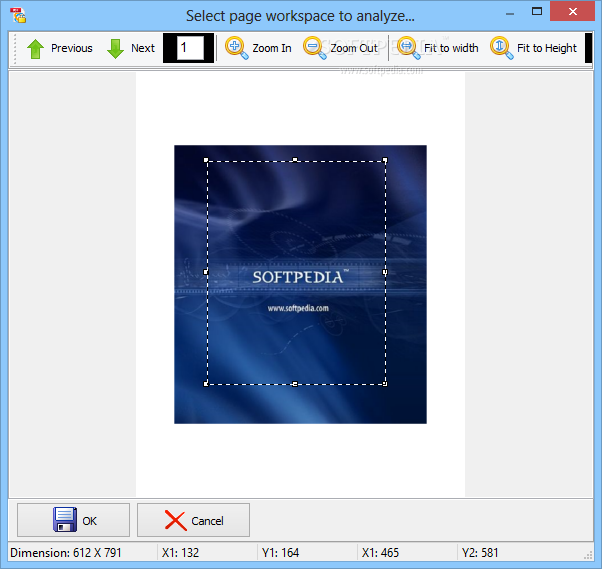Click the green Next page arrow icon

(115, 49)
